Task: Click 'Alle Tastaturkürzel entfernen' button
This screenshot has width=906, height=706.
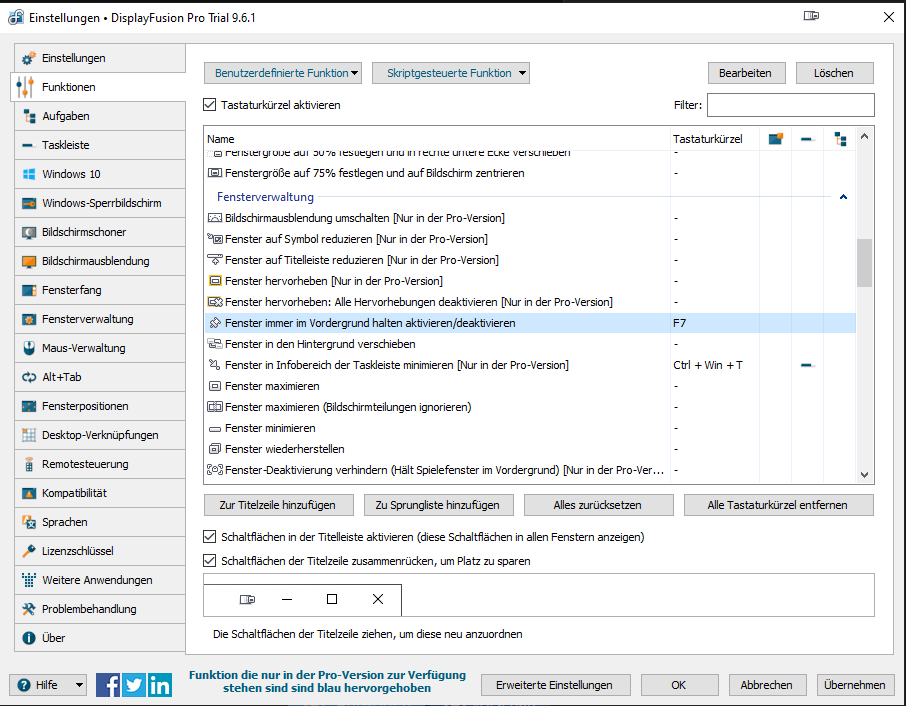Action: [778, 505]
